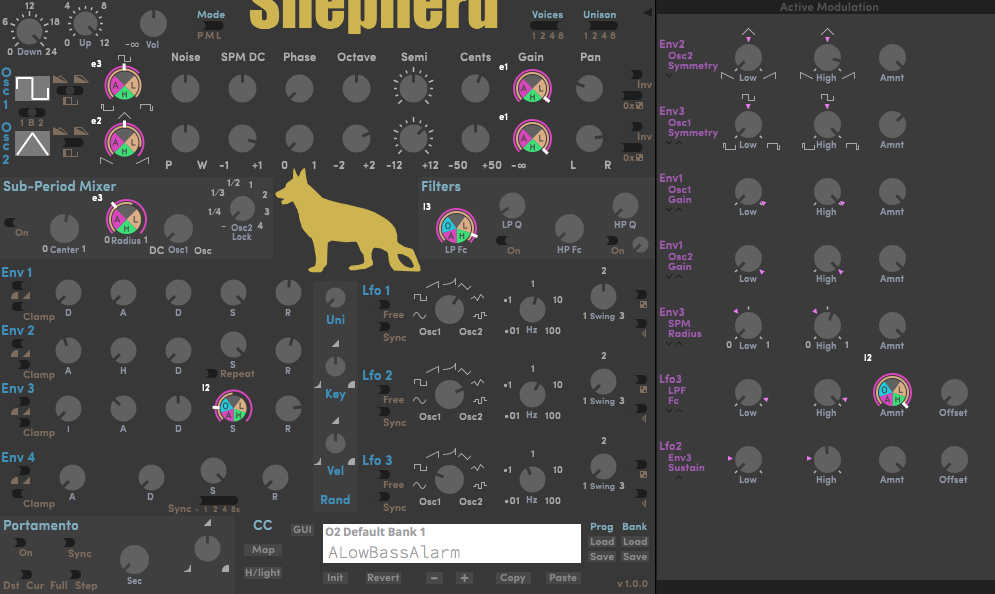Click up chevron under Env3 Osc1 Symmetry
The height and width of the screenshot is (594, 995).
(678, 143)
